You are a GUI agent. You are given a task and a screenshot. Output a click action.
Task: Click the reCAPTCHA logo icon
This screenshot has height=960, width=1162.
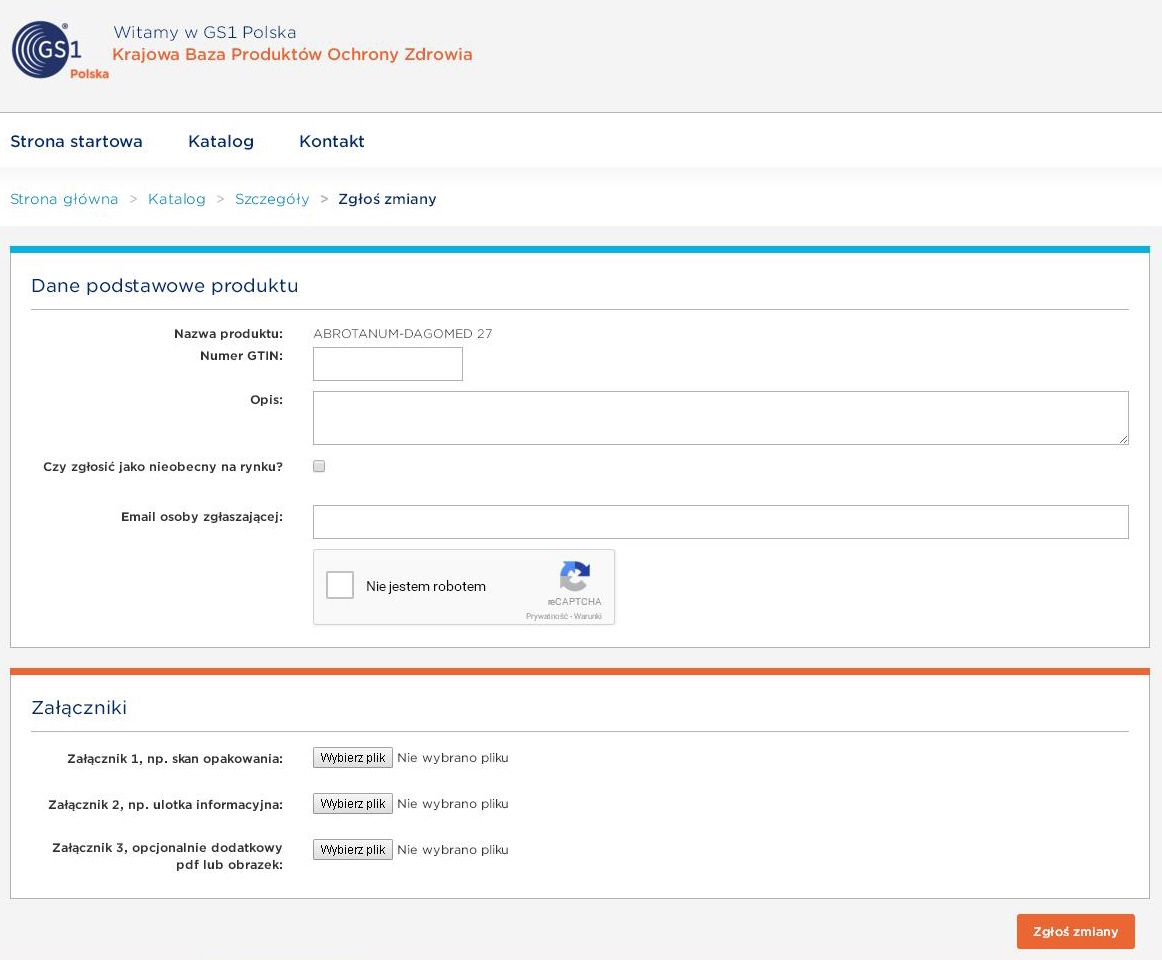click(x=574, y=576)
